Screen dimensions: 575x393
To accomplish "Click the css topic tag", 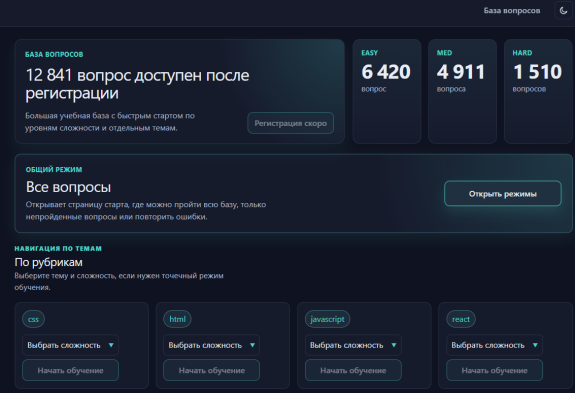I will [x=33, y=319].
